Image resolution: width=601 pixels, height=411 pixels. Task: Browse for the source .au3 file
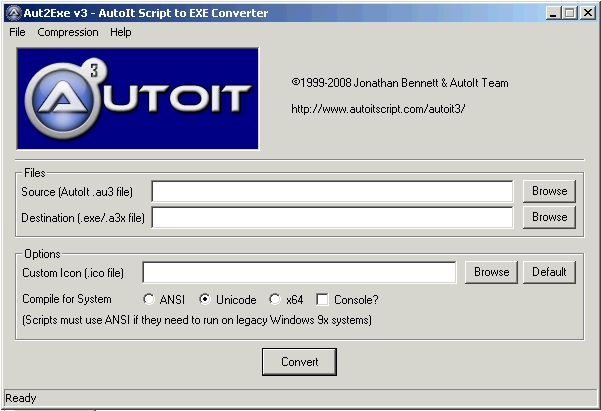(549, 191)
